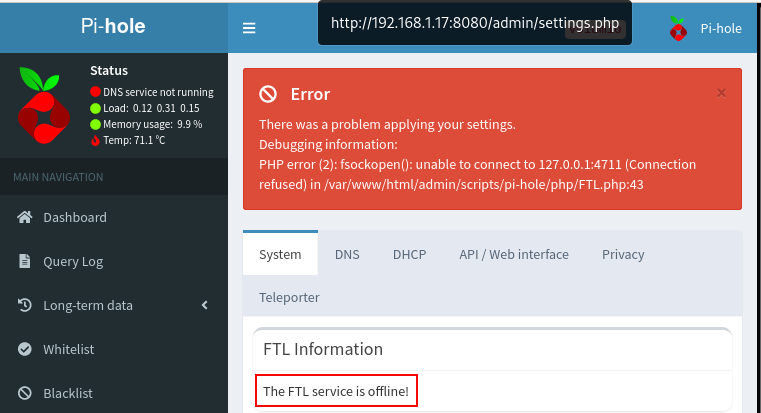Open the API / Web interface tab

coord(514,254)
